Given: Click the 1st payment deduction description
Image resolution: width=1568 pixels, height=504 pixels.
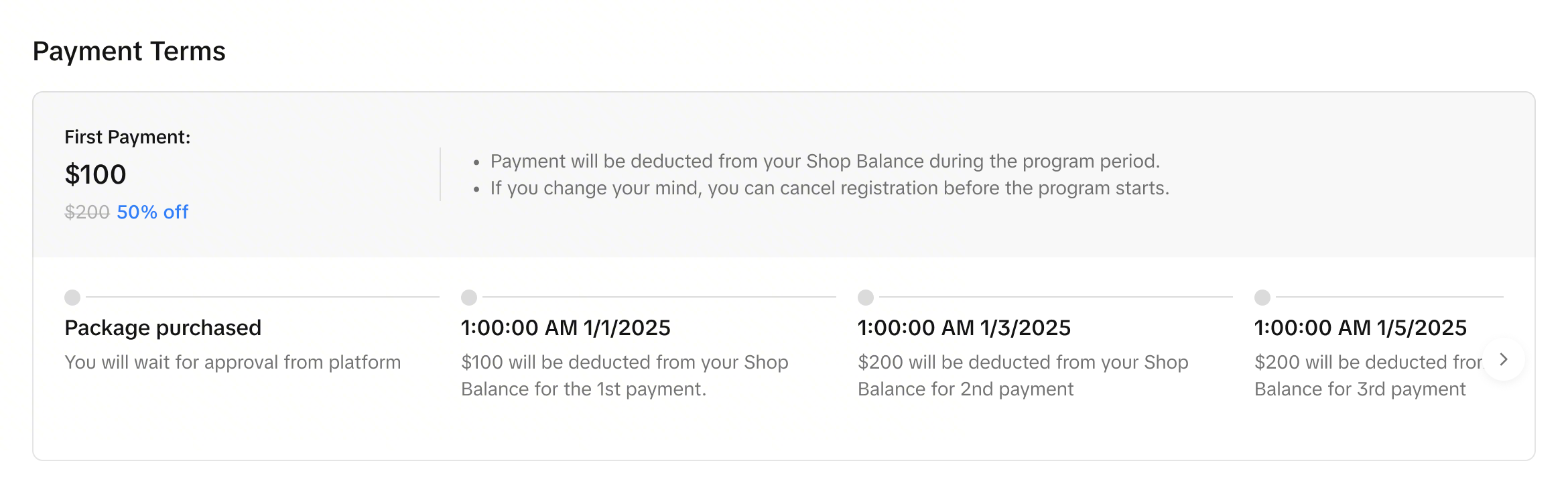Looking at the screenshot, I should tap(625, 375).
